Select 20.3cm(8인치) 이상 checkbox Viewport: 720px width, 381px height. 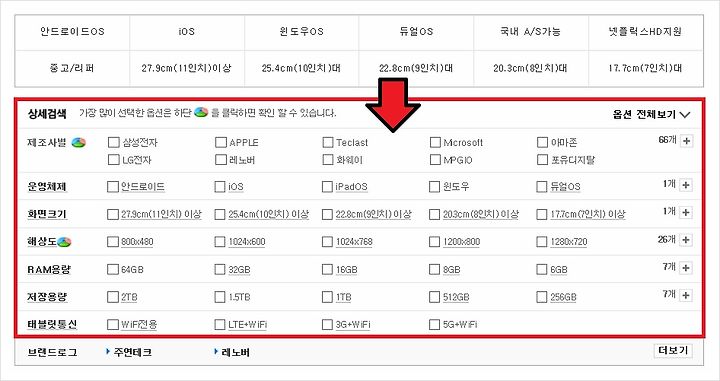[x=434, y=214]
